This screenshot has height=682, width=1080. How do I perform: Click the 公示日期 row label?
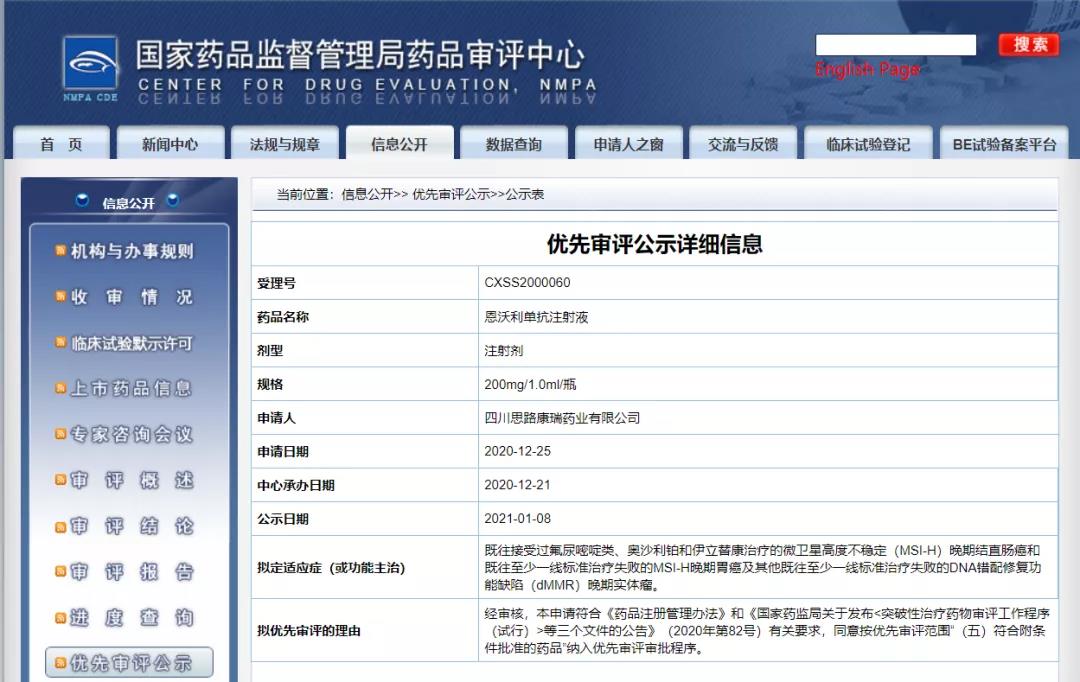(x=282, y=519)
